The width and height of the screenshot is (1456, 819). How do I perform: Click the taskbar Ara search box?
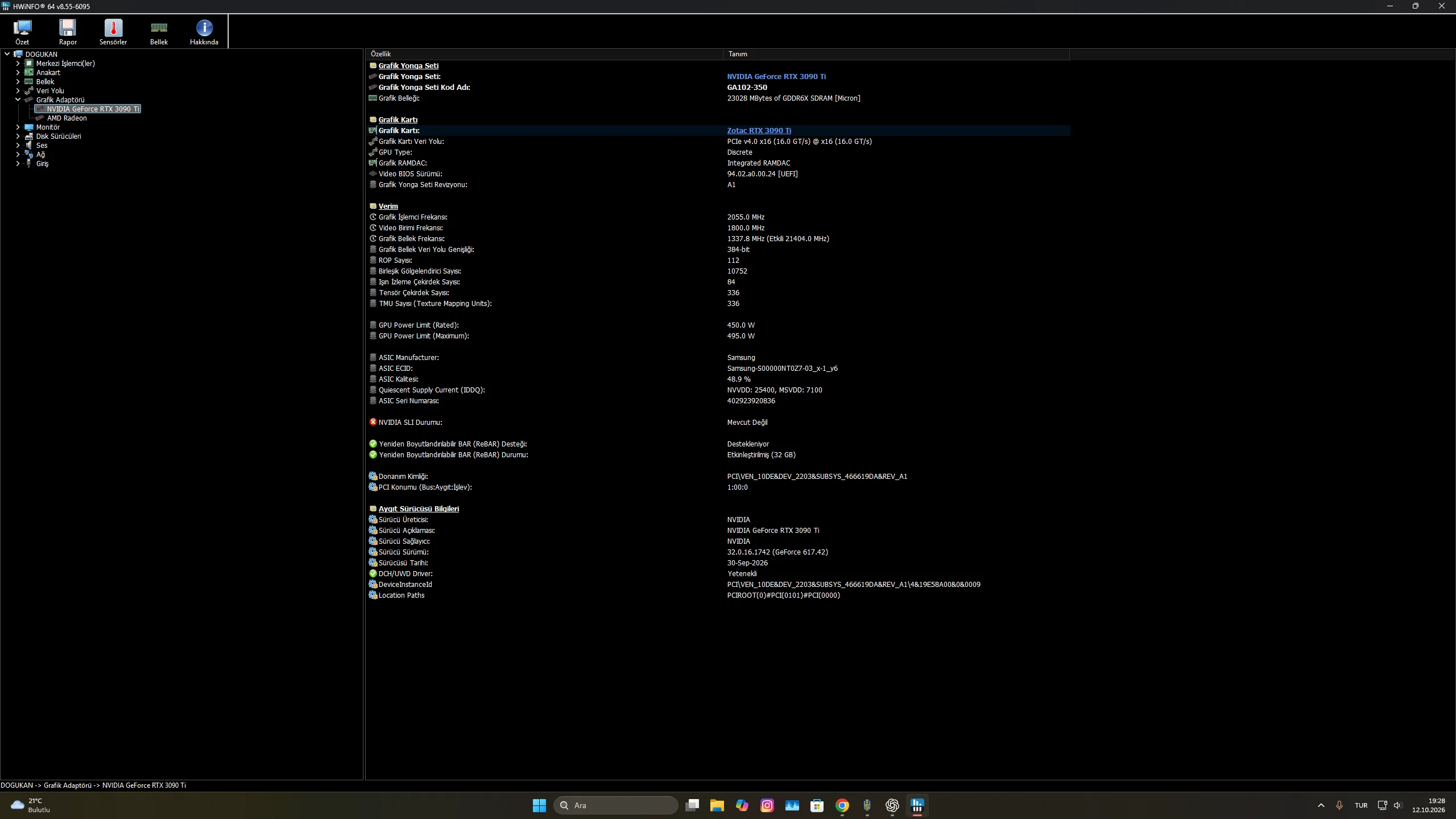pyautogui.click(x=615, y=805)
